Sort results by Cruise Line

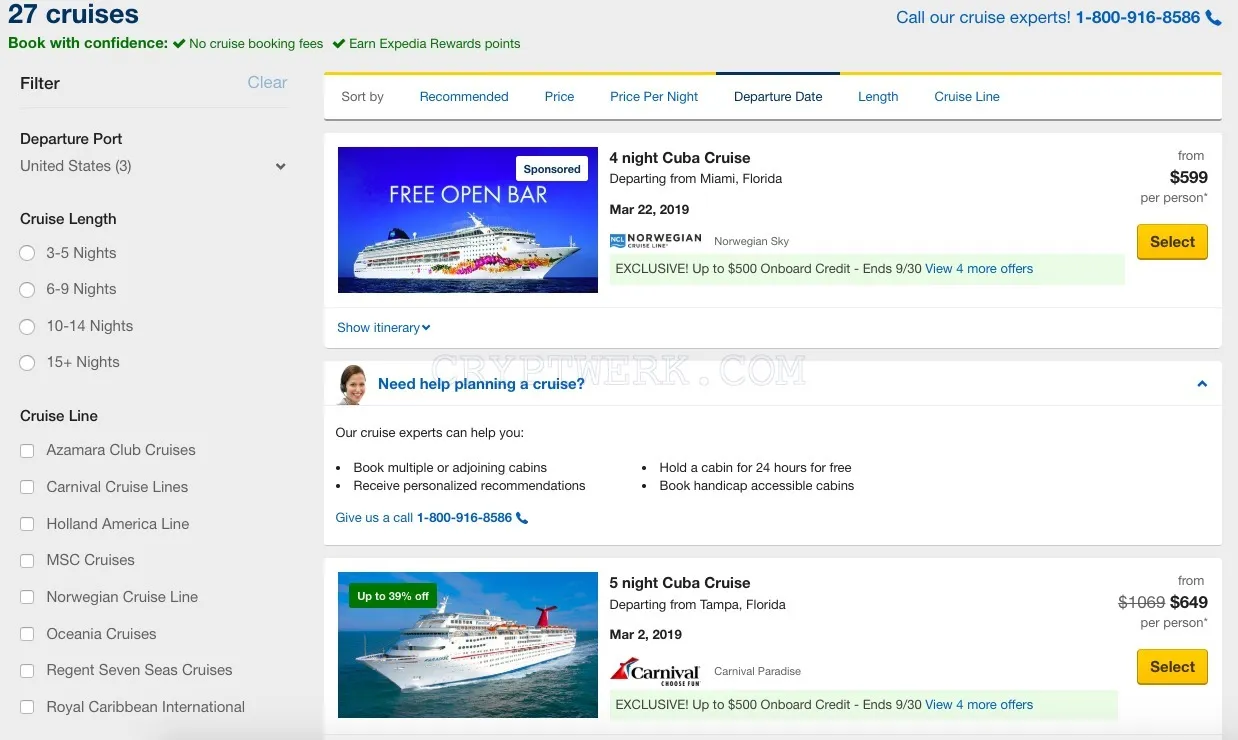pyautogui.click(x=967, y=97)
